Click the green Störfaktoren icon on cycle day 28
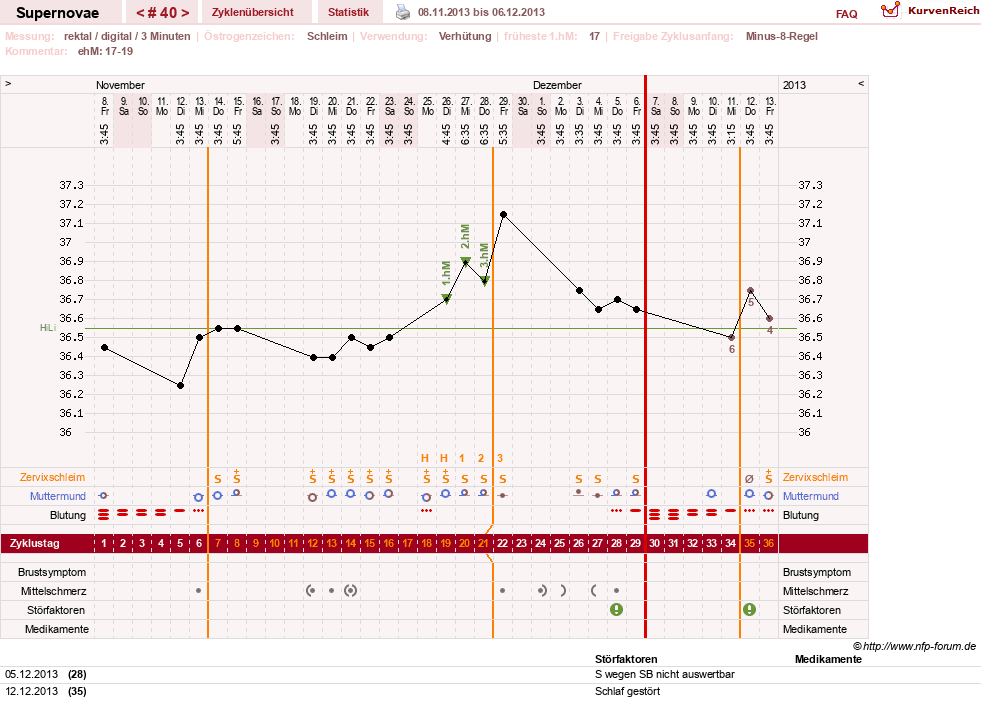The width and height of the screenshot is (981, 718). pyautogui.click(x=616, y=609)
